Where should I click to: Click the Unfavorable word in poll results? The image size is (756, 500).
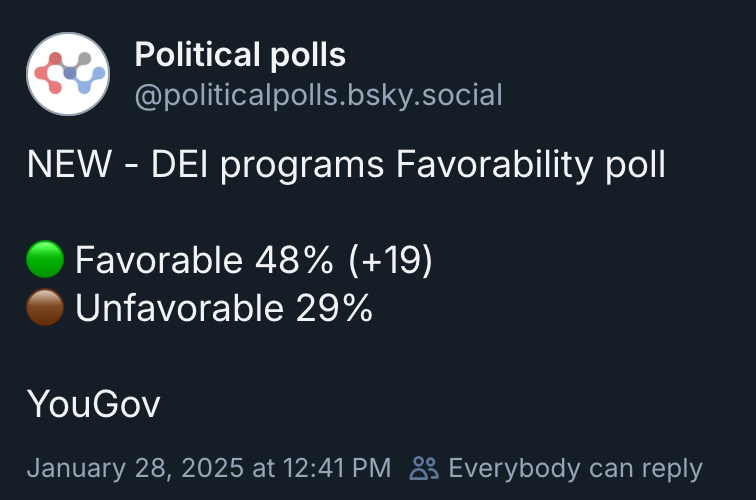179,308
